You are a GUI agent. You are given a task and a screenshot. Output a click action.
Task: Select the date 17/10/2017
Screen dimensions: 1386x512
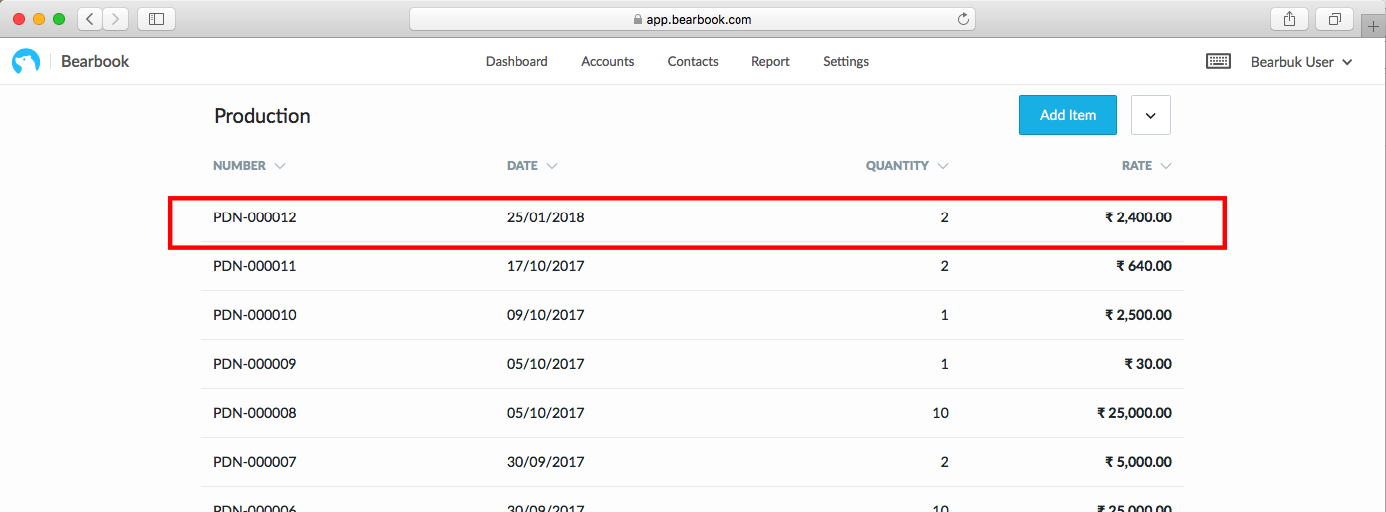(x=546, y=266)
